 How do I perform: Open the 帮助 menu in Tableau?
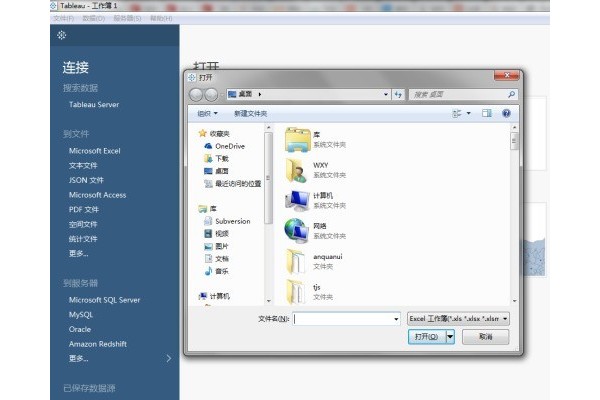(x=161, y=18)
